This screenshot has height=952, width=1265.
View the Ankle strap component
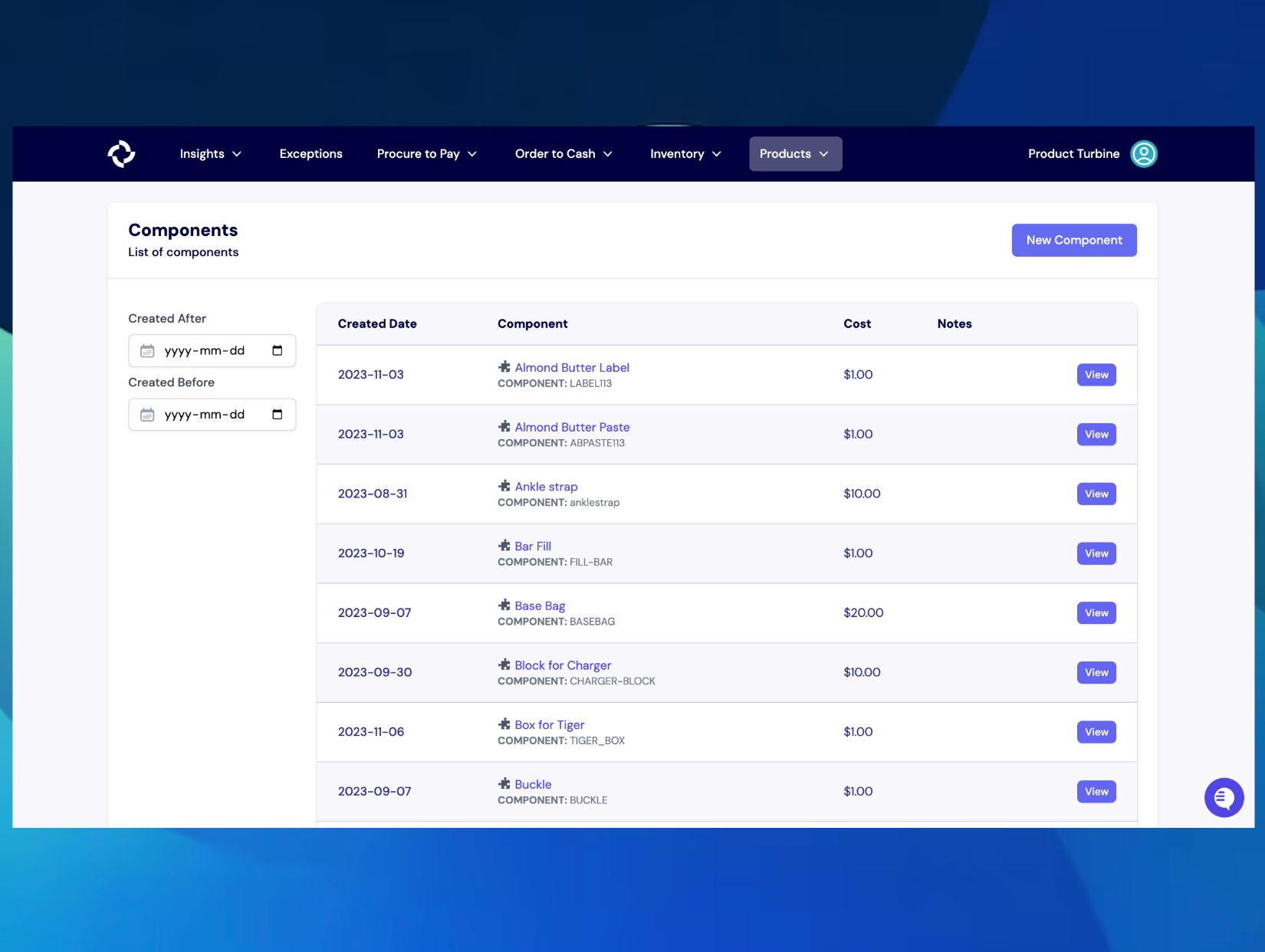tap(1096, 494)
